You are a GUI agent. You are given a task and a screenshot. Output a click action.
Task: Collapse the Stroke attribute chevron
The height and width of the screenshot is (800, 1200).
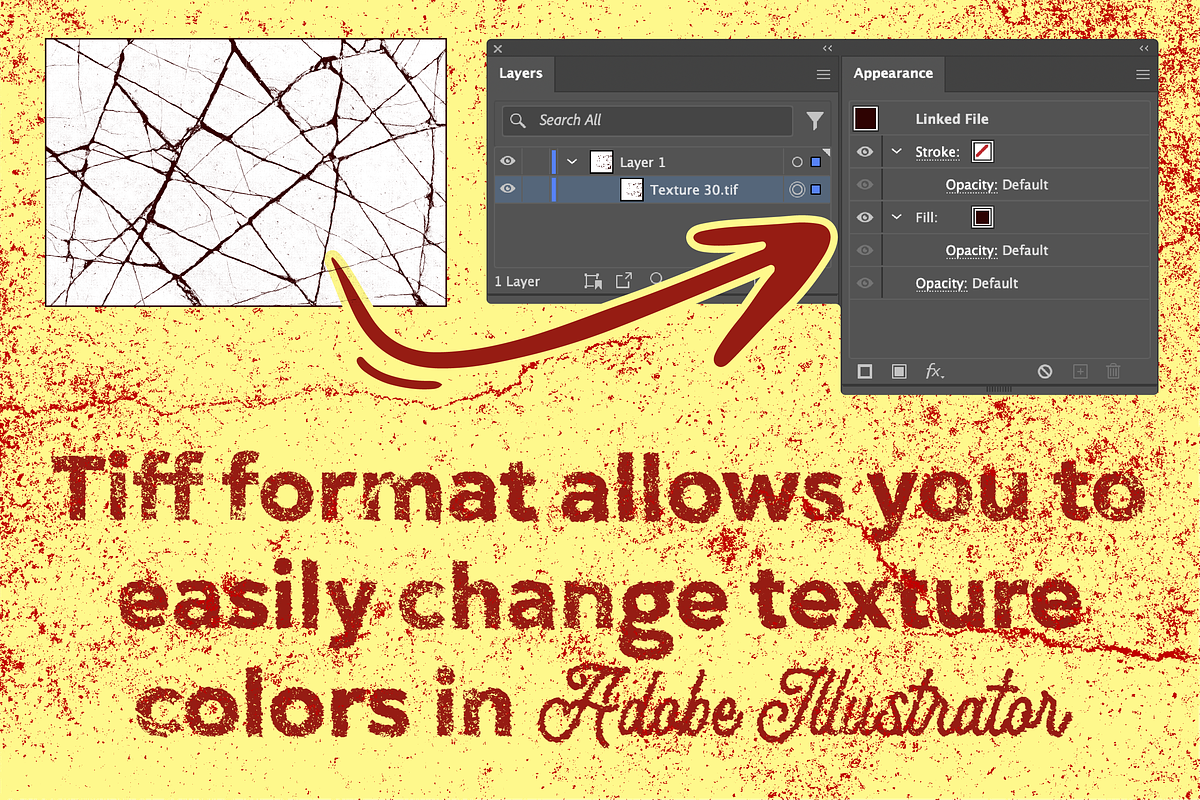coord(897,152)
